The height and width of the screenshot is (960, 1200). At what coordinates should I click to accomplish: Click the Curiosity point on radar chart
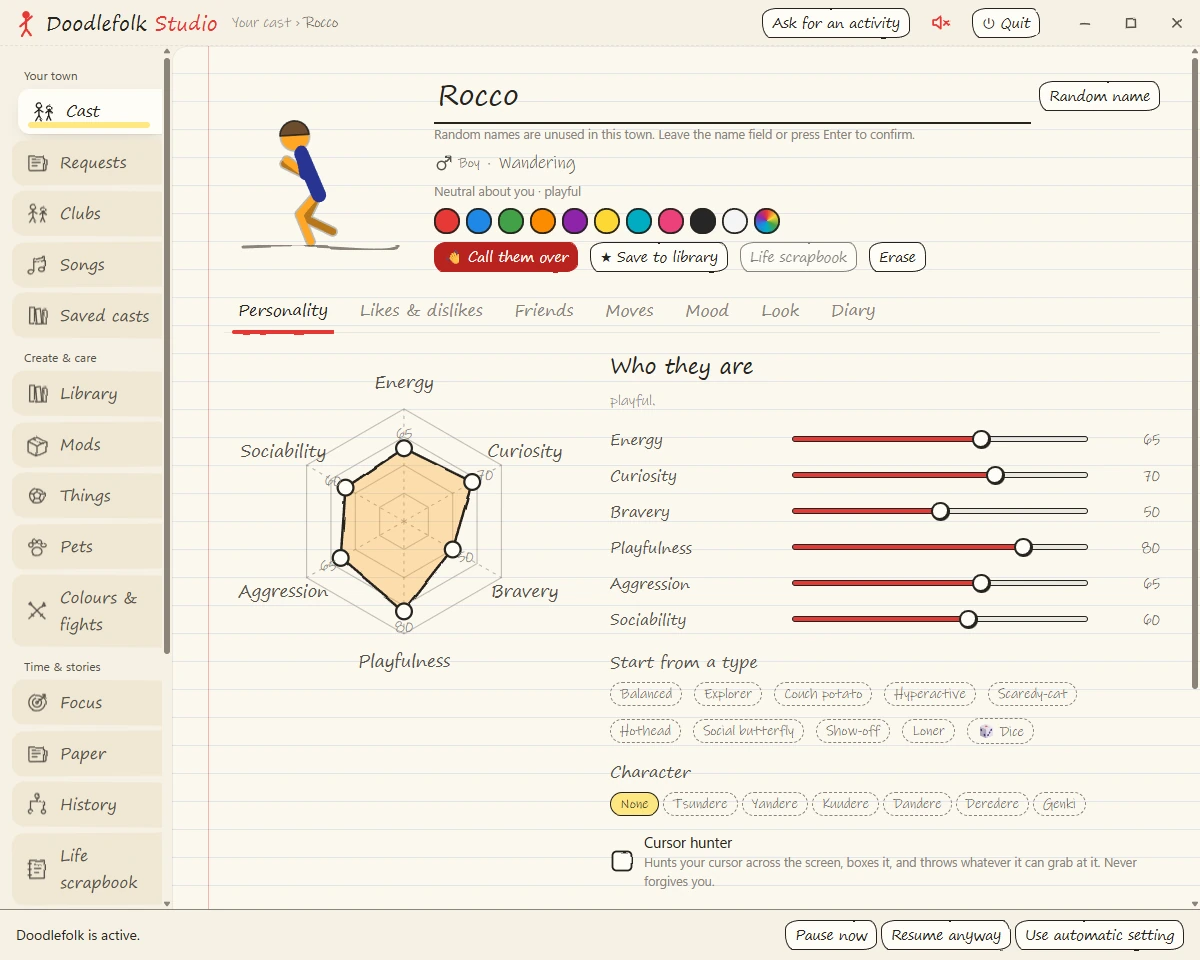coord(473,481)
